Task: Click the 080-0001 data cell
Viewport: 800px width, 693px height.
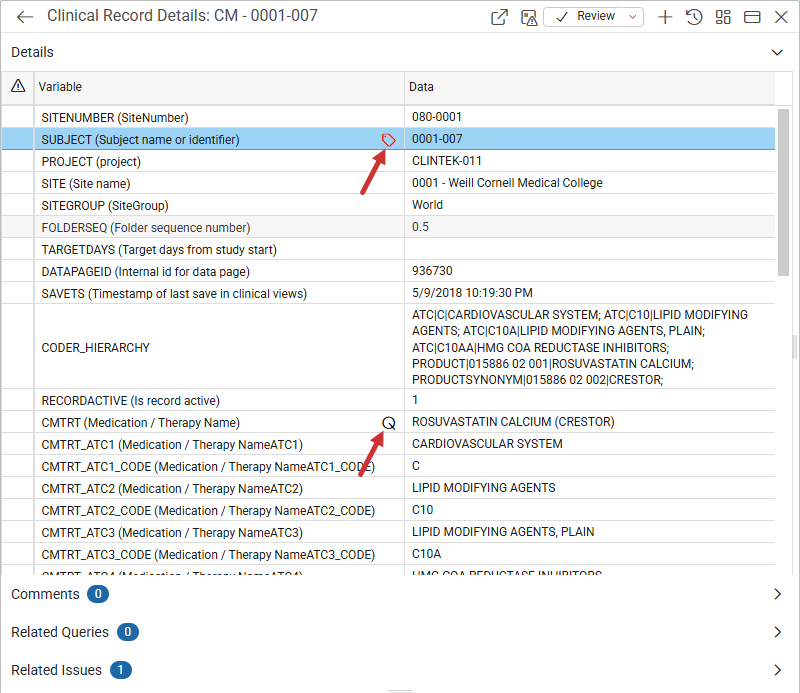Action: [x=590, y=117]
